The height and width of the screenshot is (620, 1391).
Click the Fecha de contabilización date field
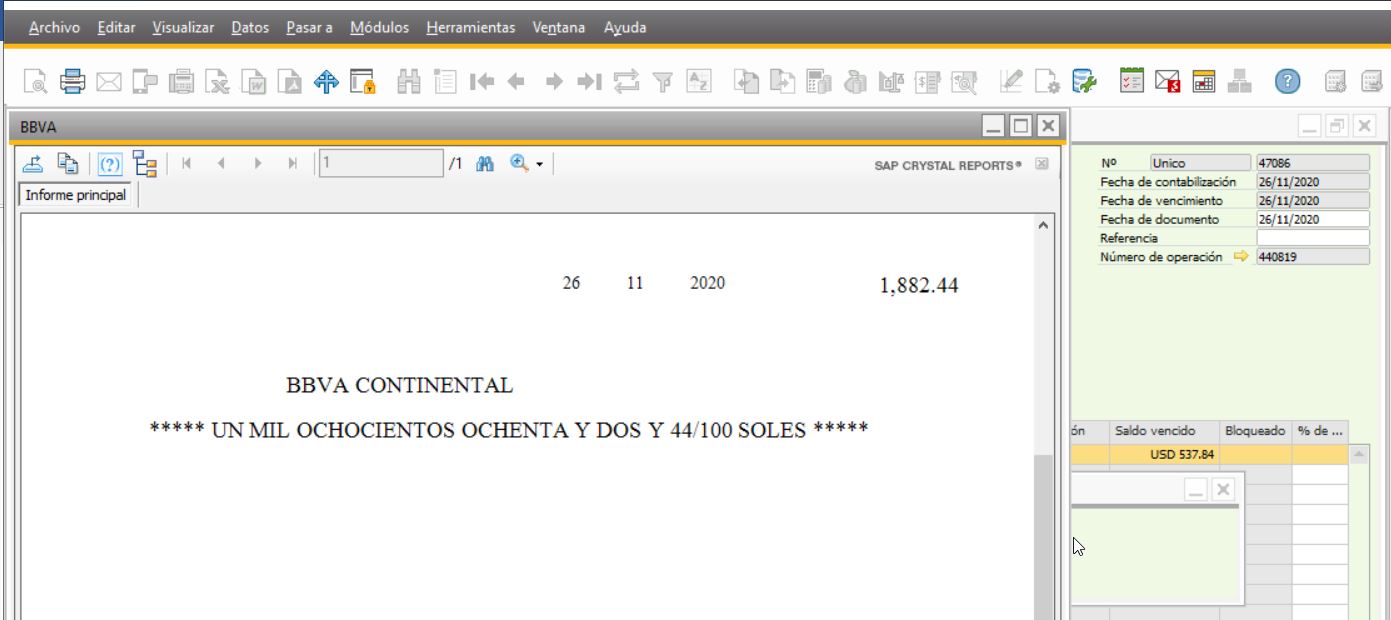1312,181
